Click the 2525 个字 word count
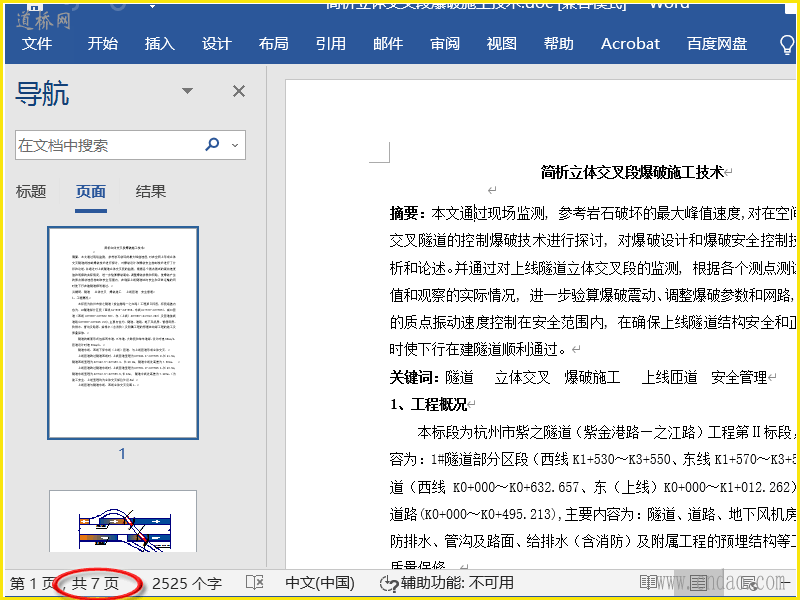Image resolution: width=800 pixels, height=600 pixels. (187, 583)
